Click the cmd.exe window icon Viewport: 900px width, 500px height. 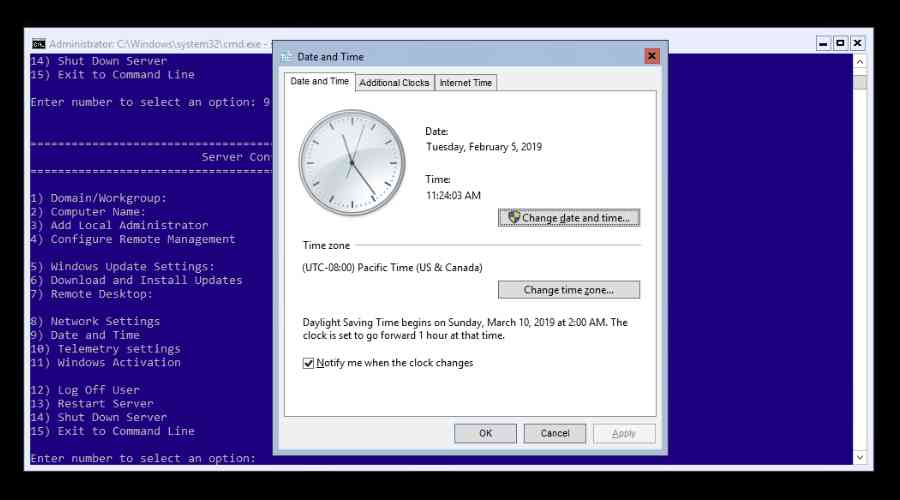click(38, 44)
